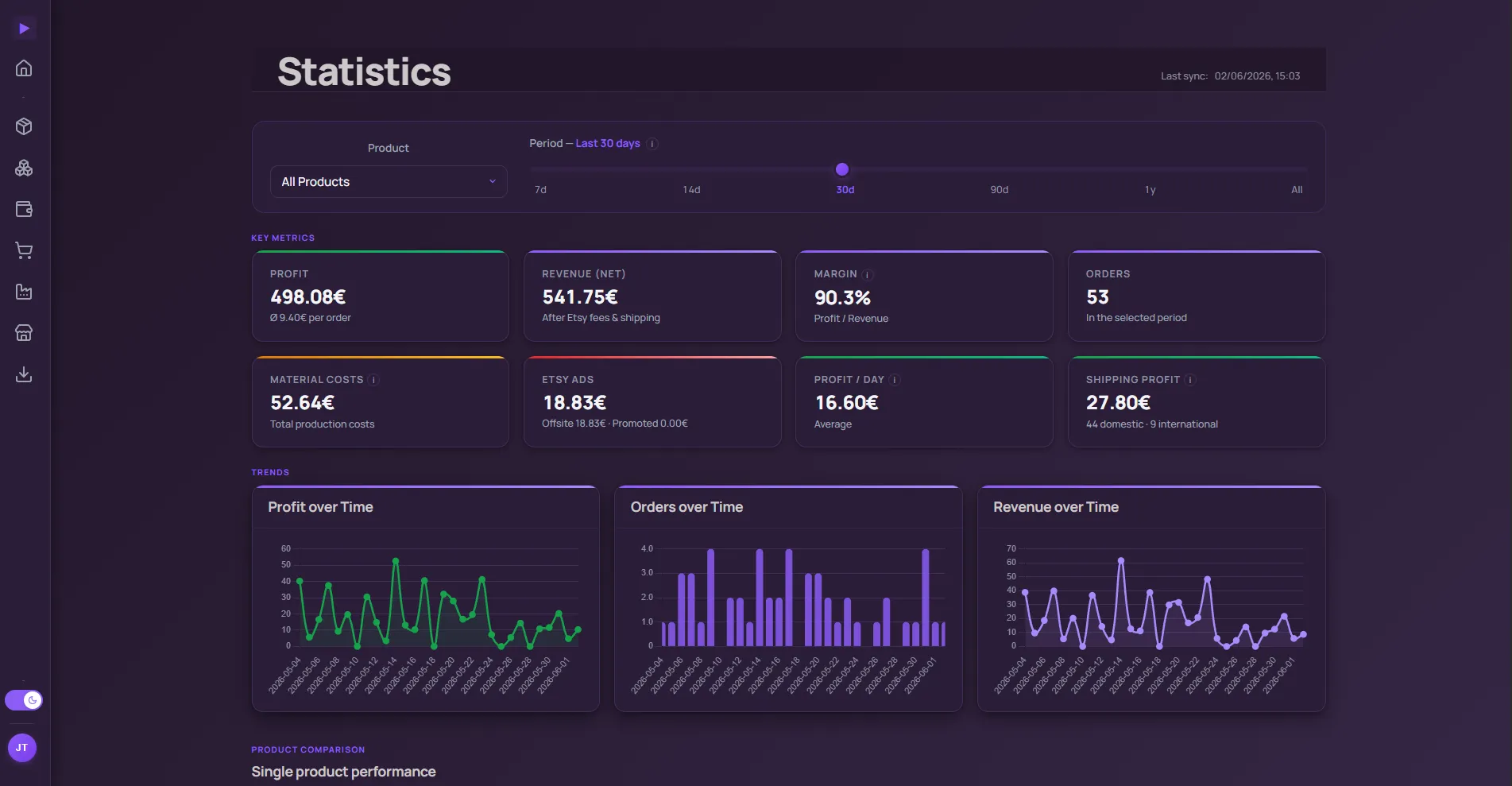Image resolution: width=1512 pixels, height=786 pixels.
Task: Select the All period option
Action: click(x=1297, y=190)
